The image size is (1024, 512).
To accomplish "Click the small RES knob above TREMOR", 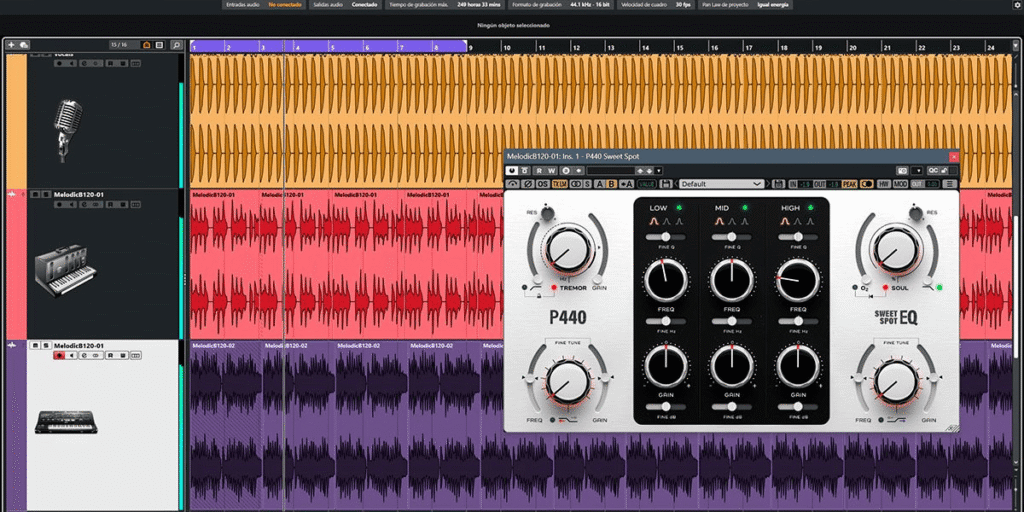I will click(547, 212).
